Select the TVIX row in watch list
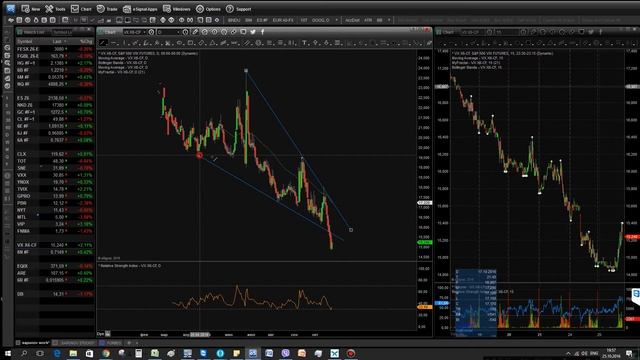640x360 pixels. (x=55, y=189)
